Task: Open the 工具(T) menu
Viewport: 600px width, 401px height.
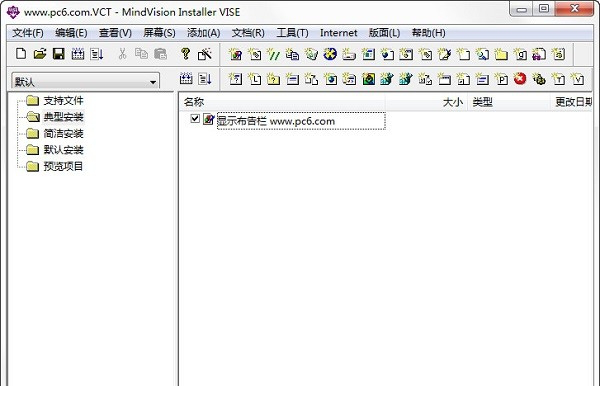Action: [292, 33]
